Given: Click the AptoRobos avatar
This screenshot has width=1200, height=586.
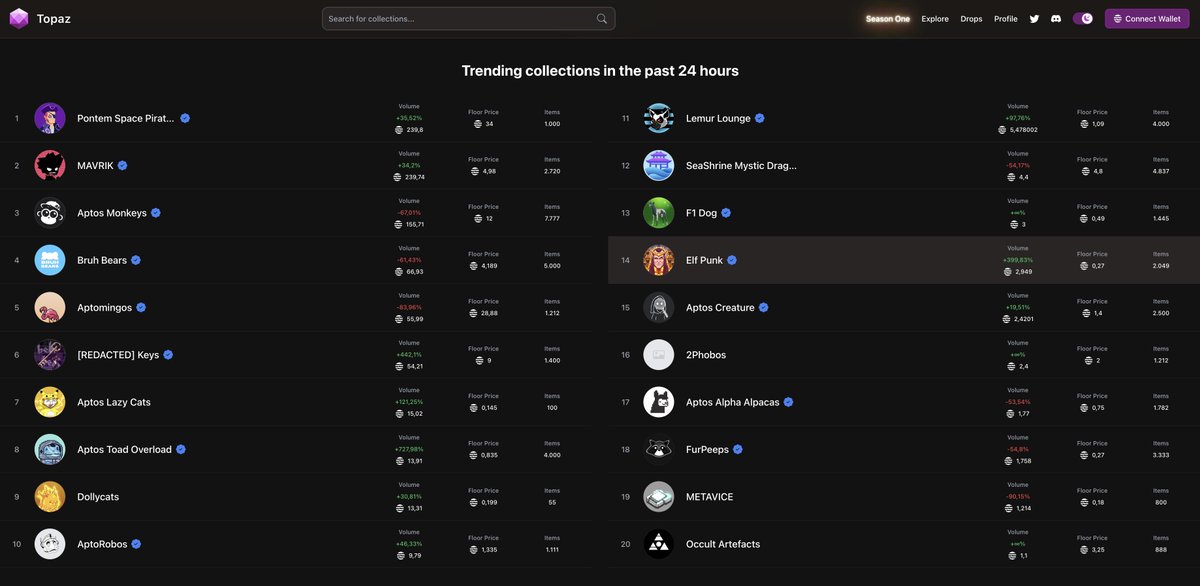Looking at the screenshot, I should pos(50,544).
